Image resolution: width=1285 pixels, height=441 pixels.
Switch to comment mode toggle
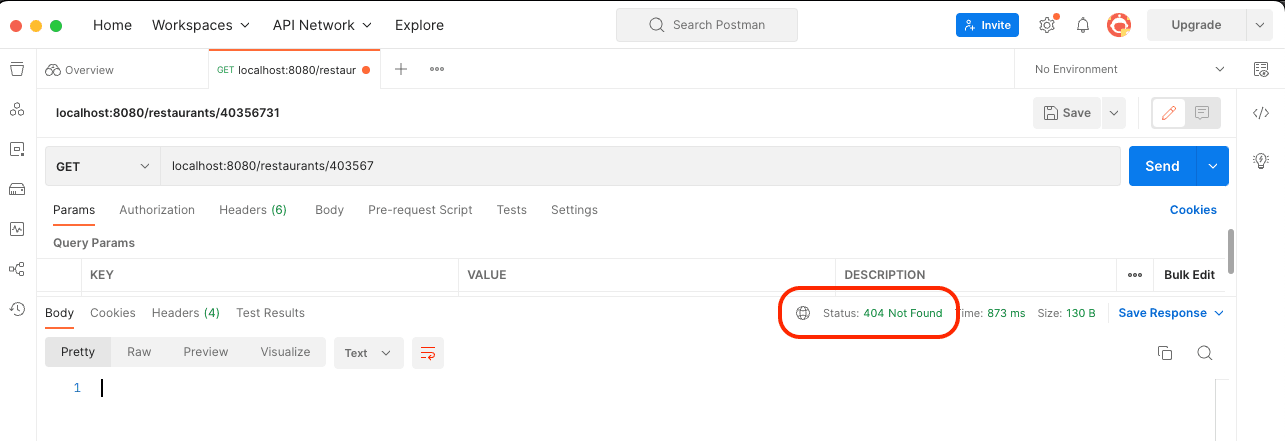click(x=1202, y=113)
